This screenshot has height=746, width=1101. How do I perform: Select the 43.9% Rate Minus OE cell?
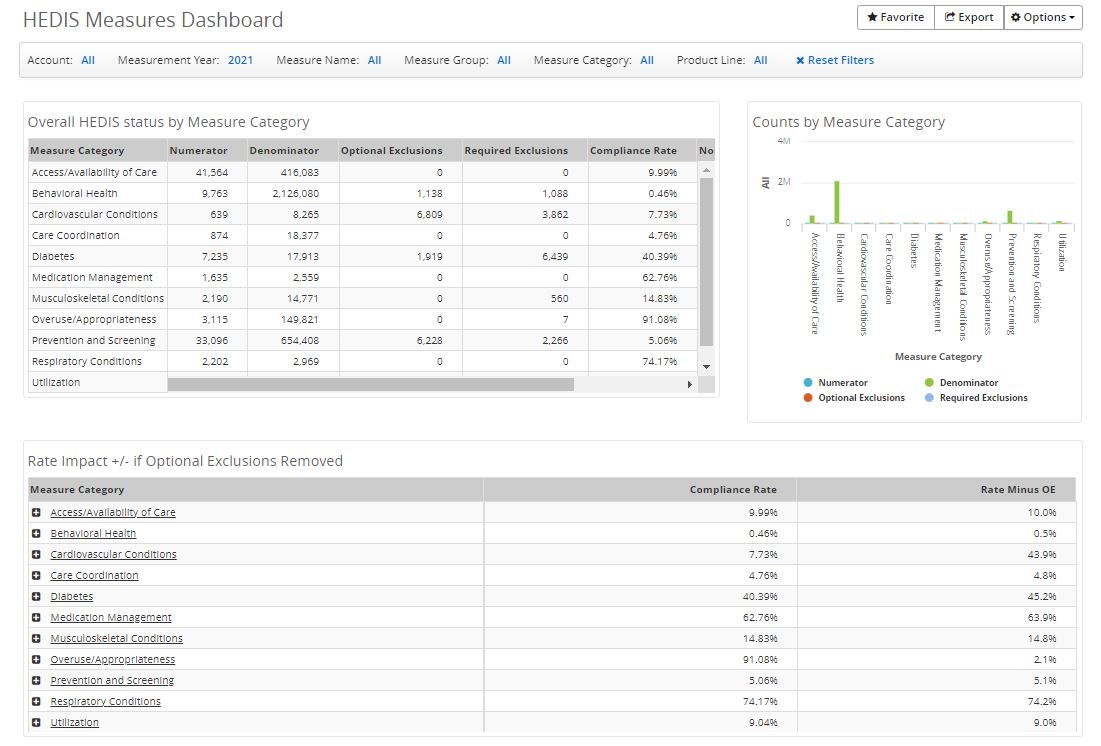[936, 555]
